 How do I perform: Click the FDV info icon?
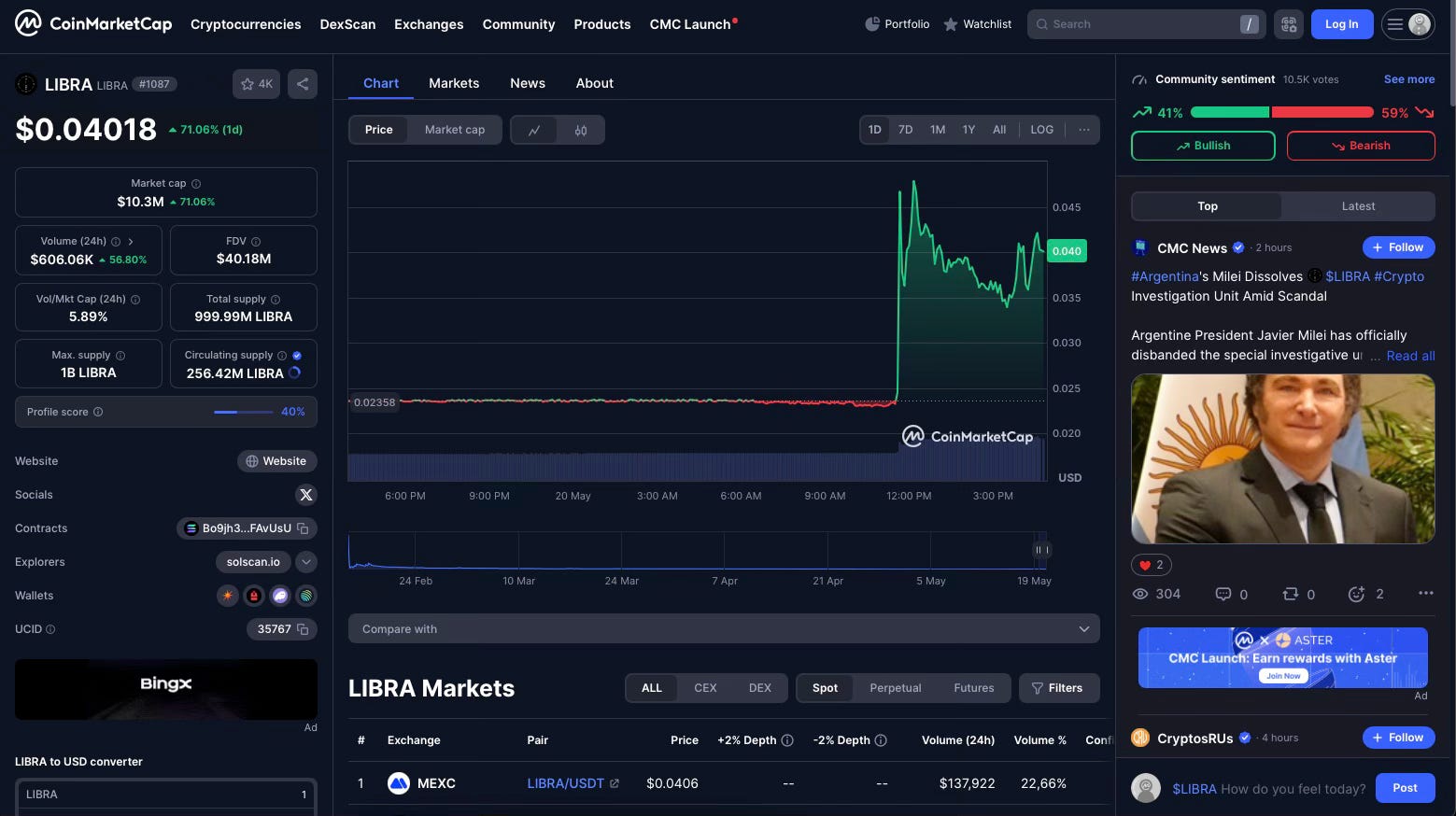point(256,242)
